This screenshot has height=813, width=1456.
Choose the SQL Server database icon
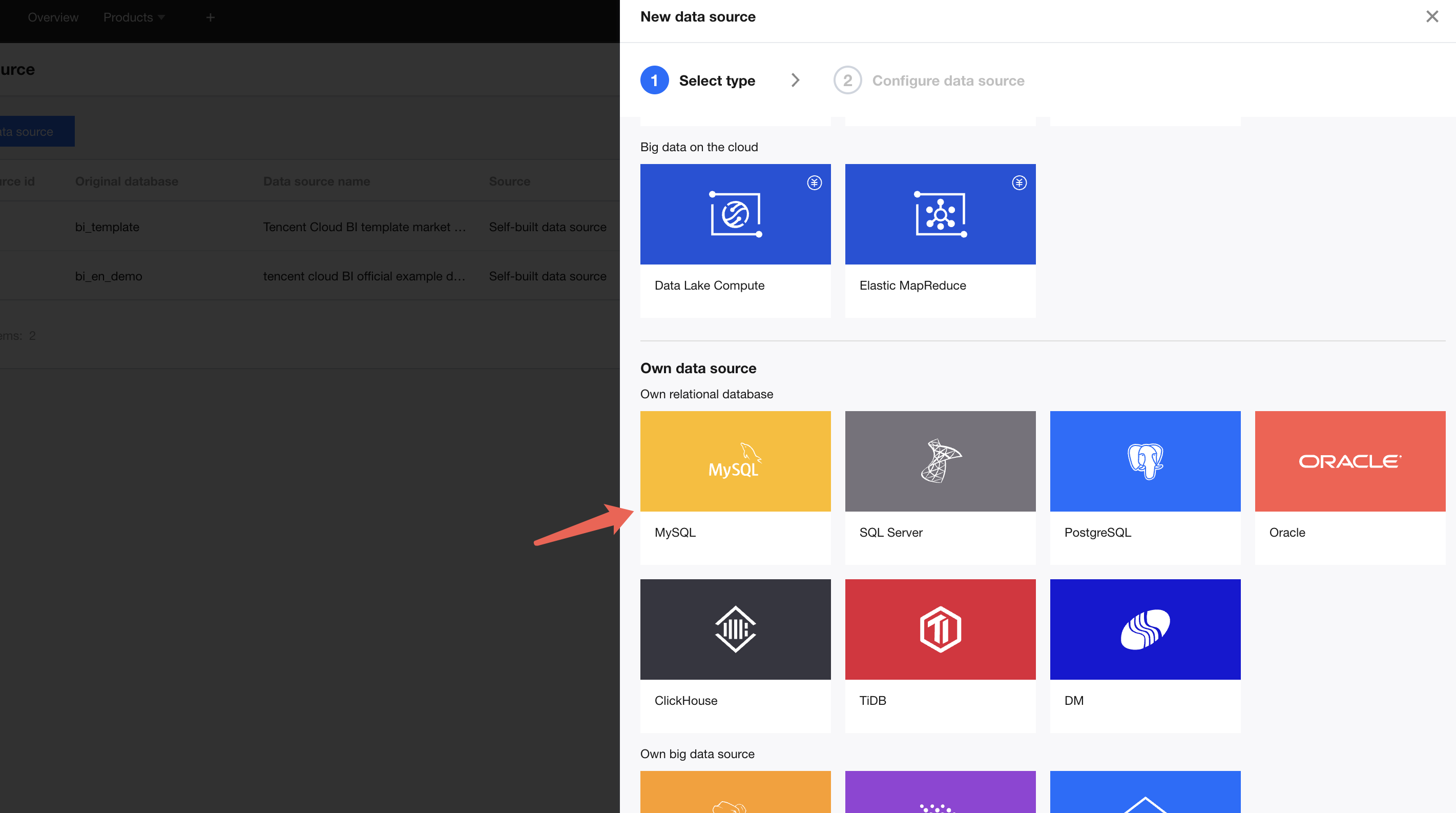[940, 461]
